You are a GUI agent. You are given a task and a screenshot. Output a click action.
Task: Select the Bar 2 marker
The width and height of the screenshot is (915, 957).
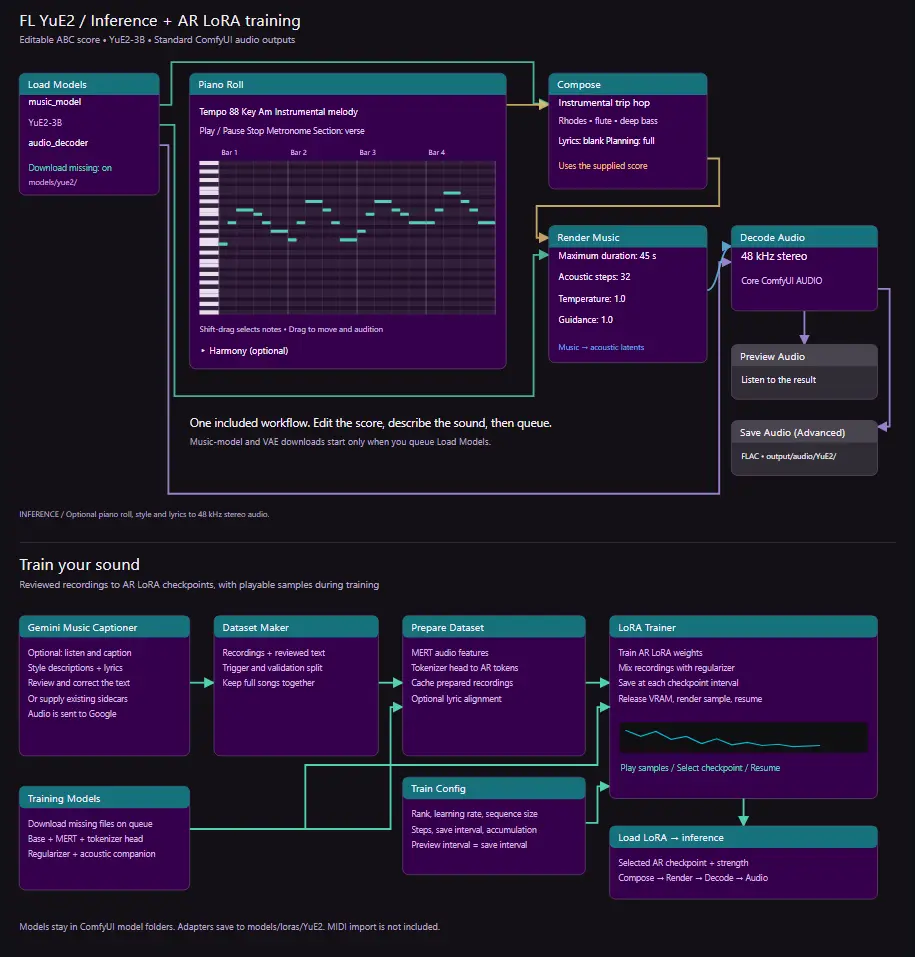298,153
